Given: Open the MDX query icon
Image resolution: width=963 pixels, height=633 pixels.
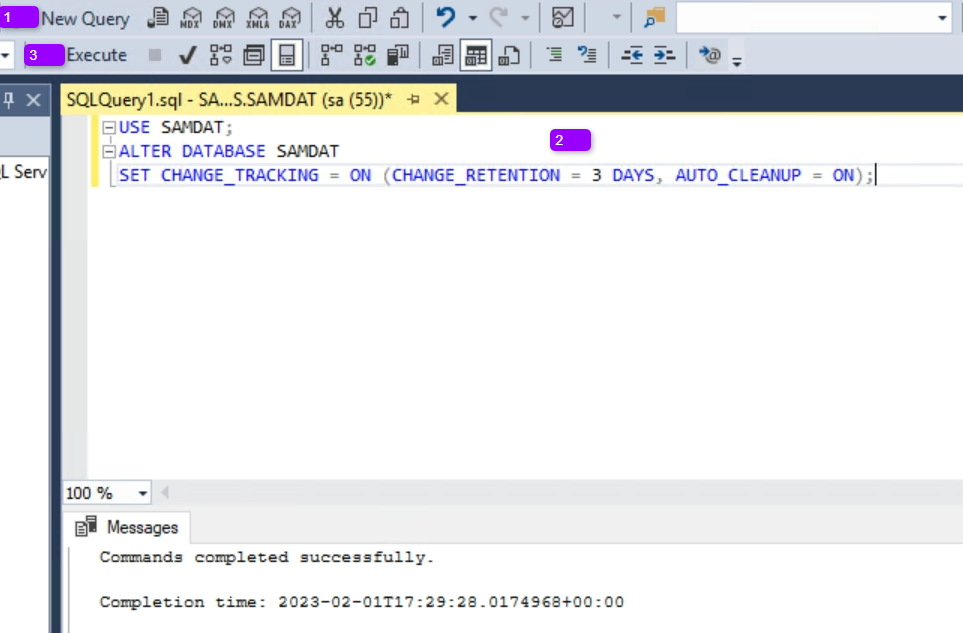Looking at the screenshot, I should click(191, 18).
